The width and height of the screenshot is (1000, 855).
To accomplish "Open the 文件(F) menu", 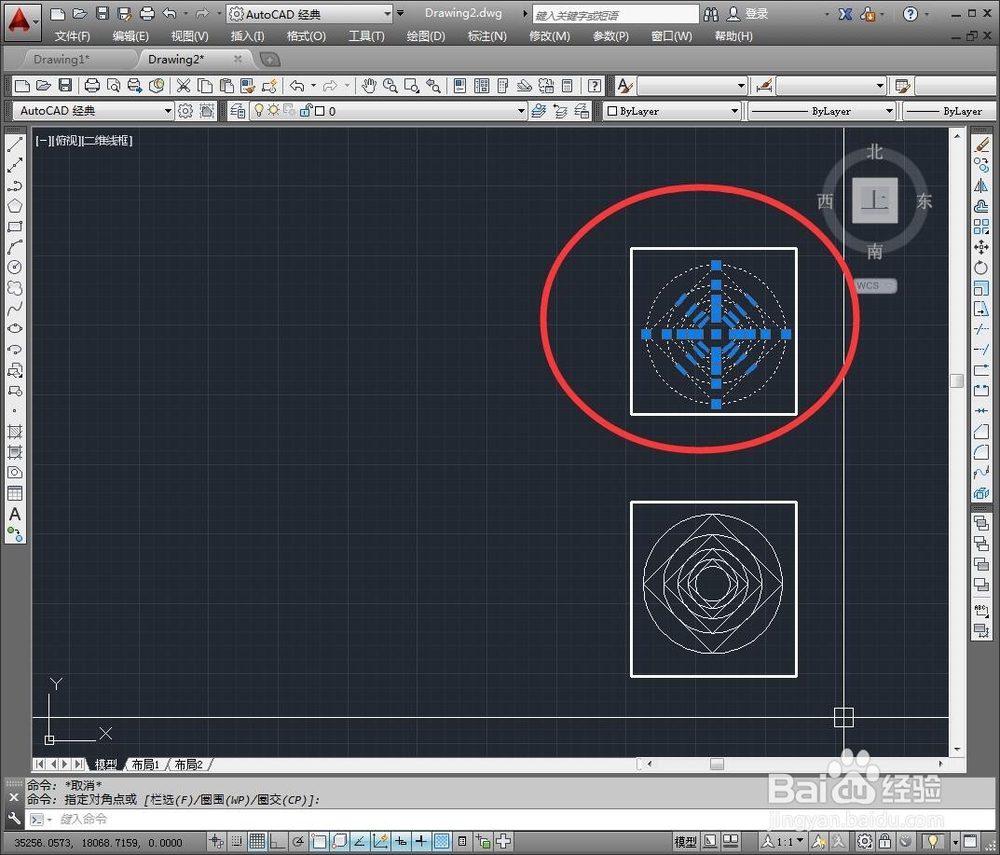I will coord(72,36).
